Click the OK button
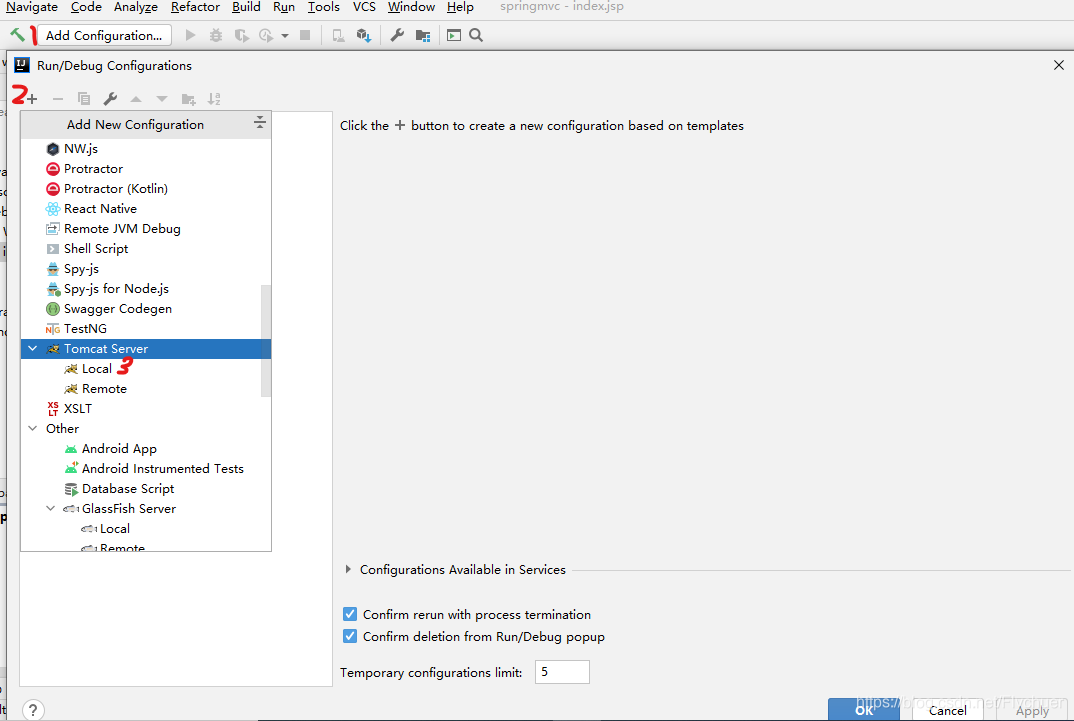The height and width of the screenshot is (721, 1074). pyautogui.click(x=864, y=710)
